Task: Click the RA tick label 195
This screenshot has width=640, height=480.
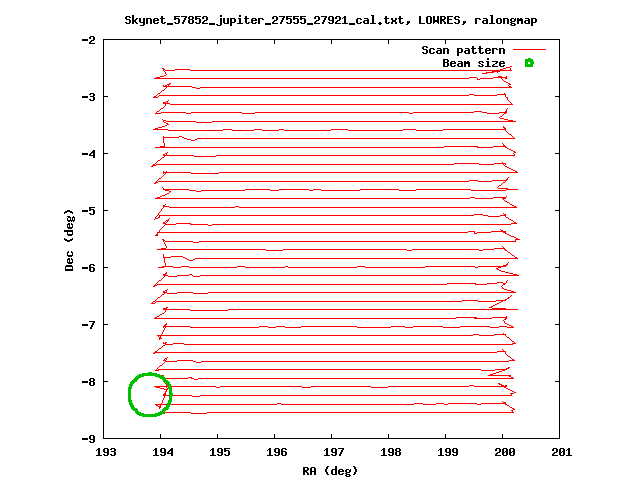Action: (x=220, y=452)
